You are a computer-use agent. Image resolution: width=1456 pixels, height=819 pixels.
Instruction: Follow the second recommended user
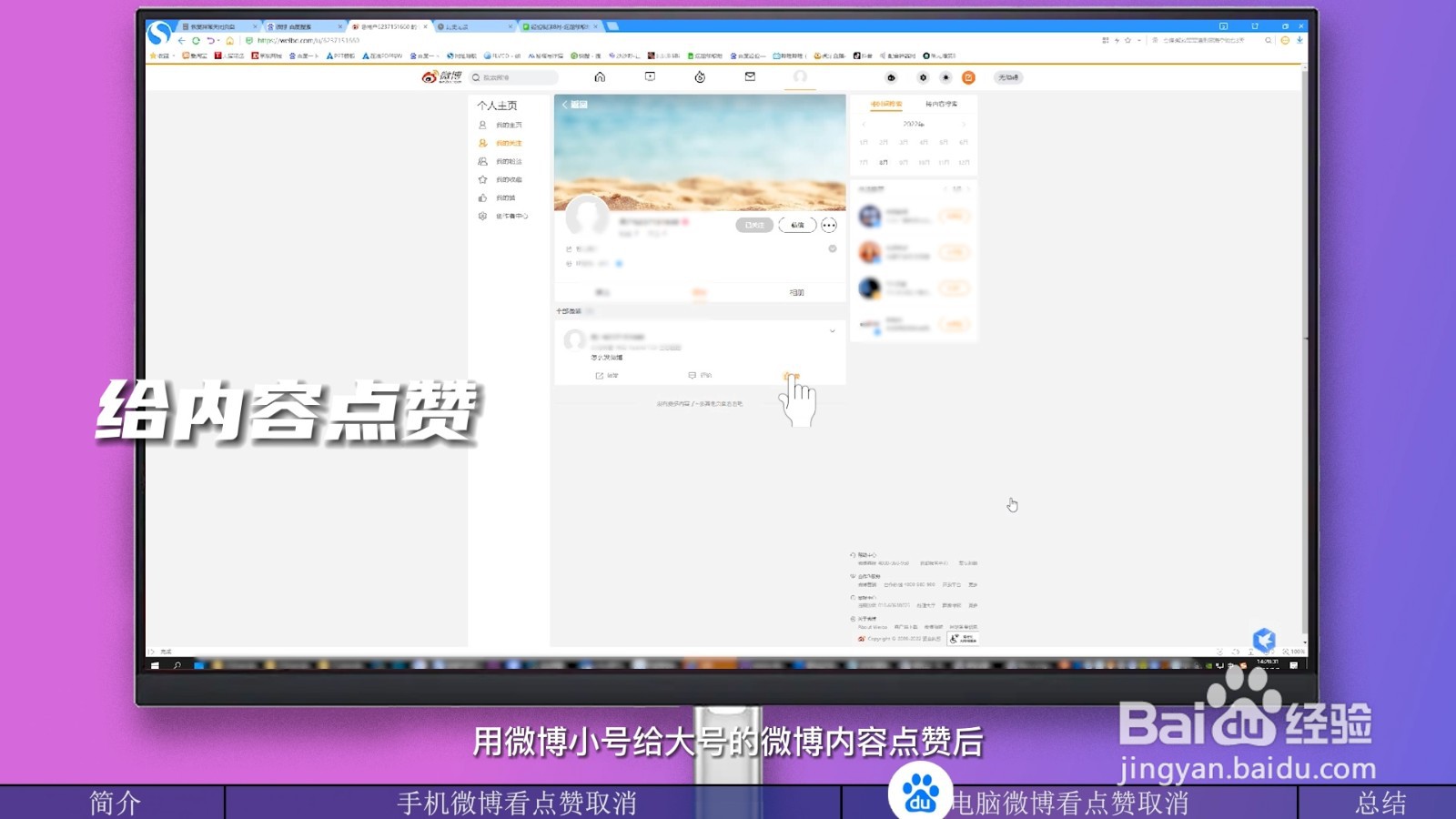[954, 252]
